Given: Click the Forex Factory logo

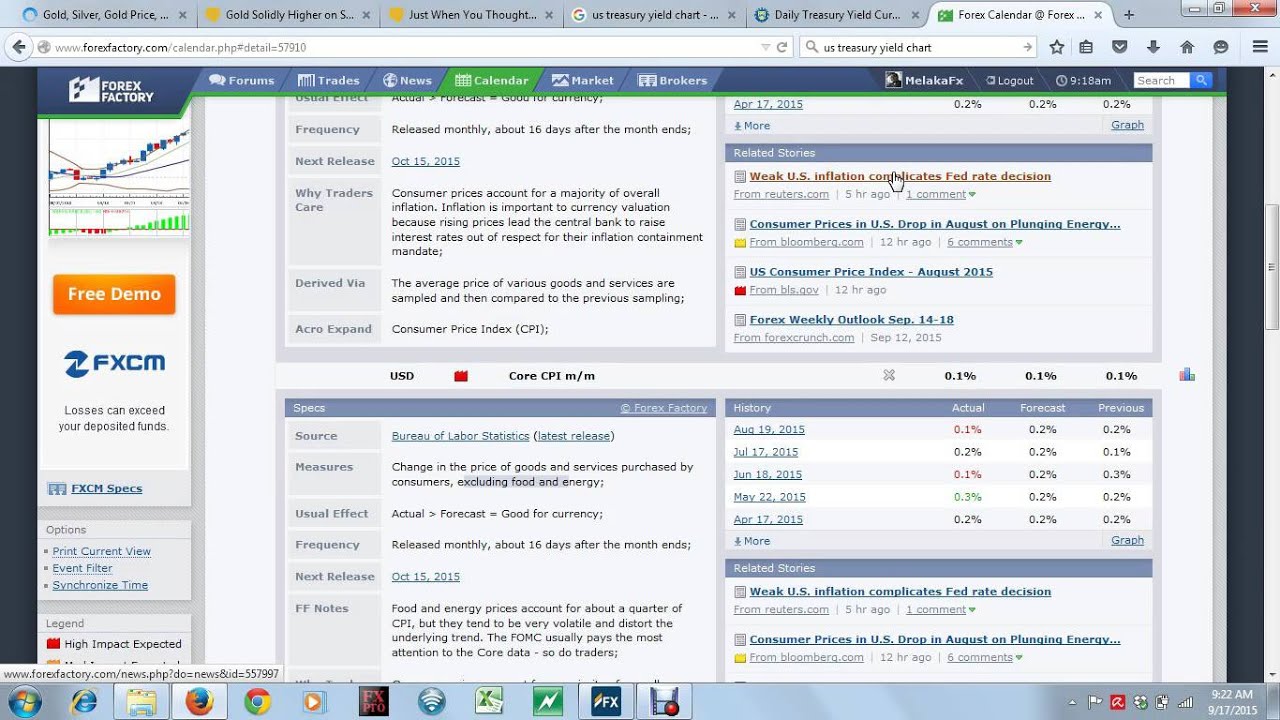Looking at the screenshot, I should coord(111,90).
